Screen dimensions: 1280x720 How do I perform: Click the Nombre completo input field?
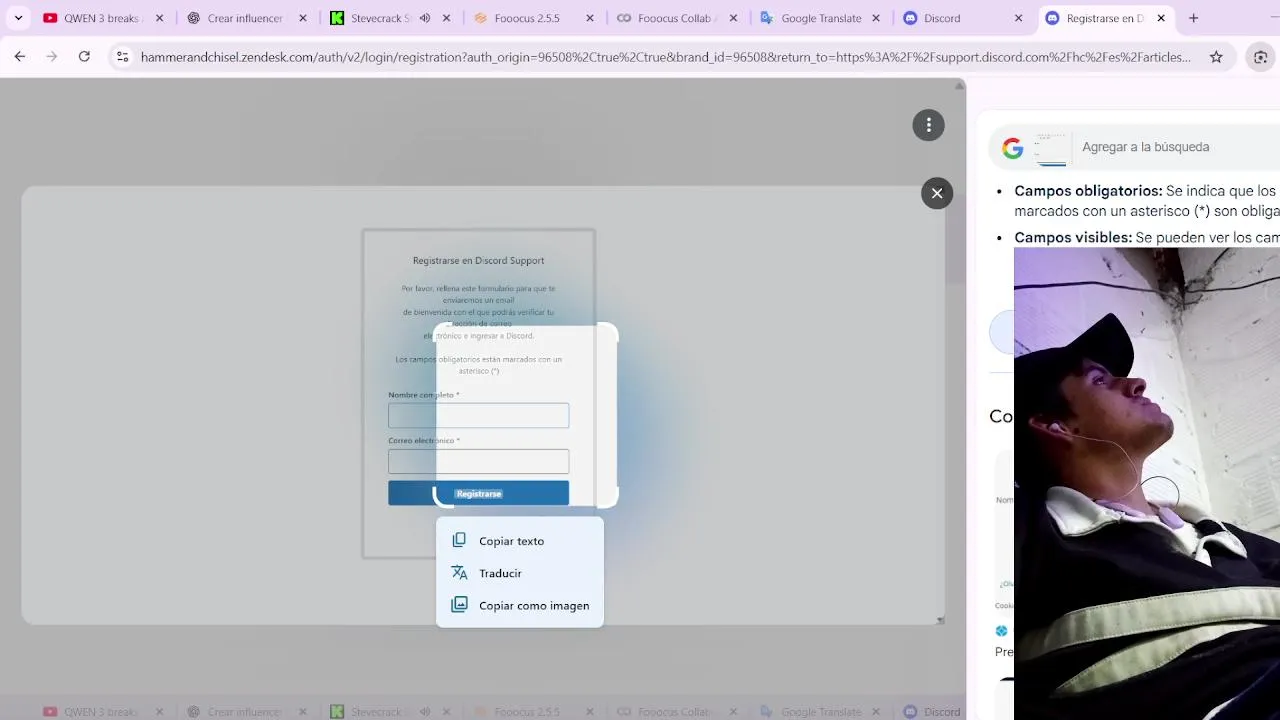tap(478, 415)
